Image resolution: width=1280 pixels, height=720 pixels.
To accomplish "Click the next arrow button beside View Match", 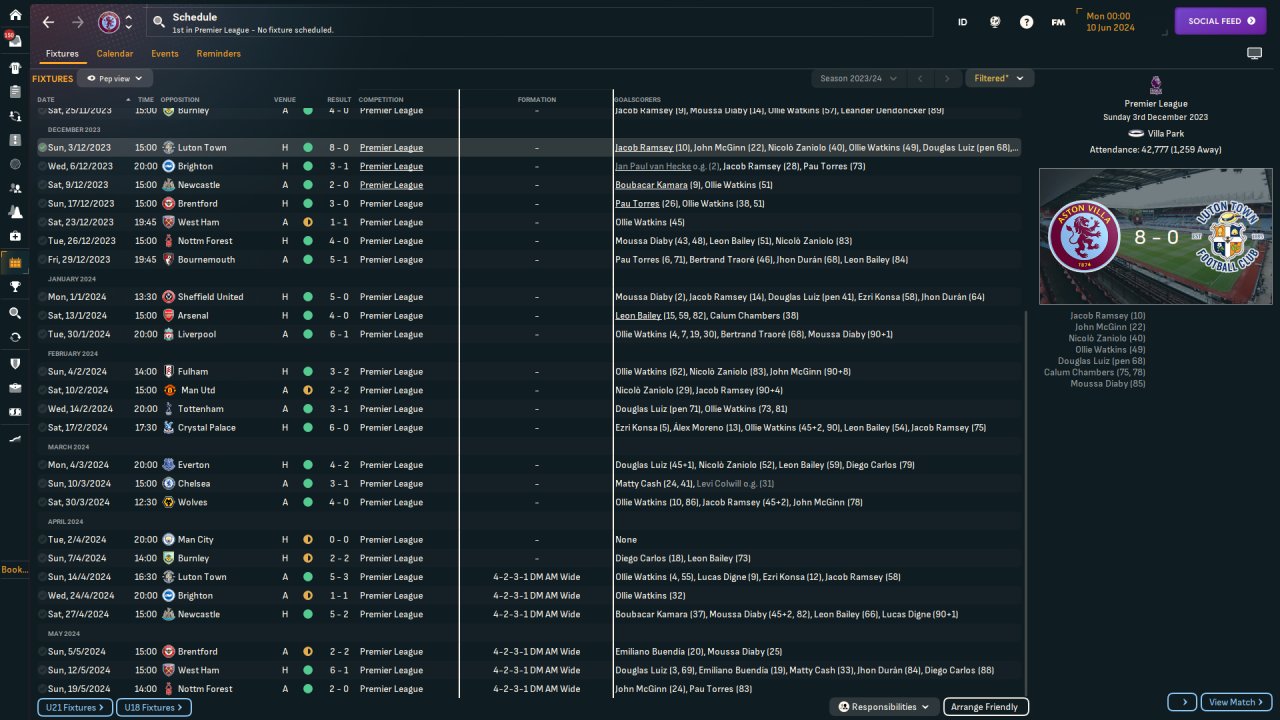I will tap(1182, 702).
